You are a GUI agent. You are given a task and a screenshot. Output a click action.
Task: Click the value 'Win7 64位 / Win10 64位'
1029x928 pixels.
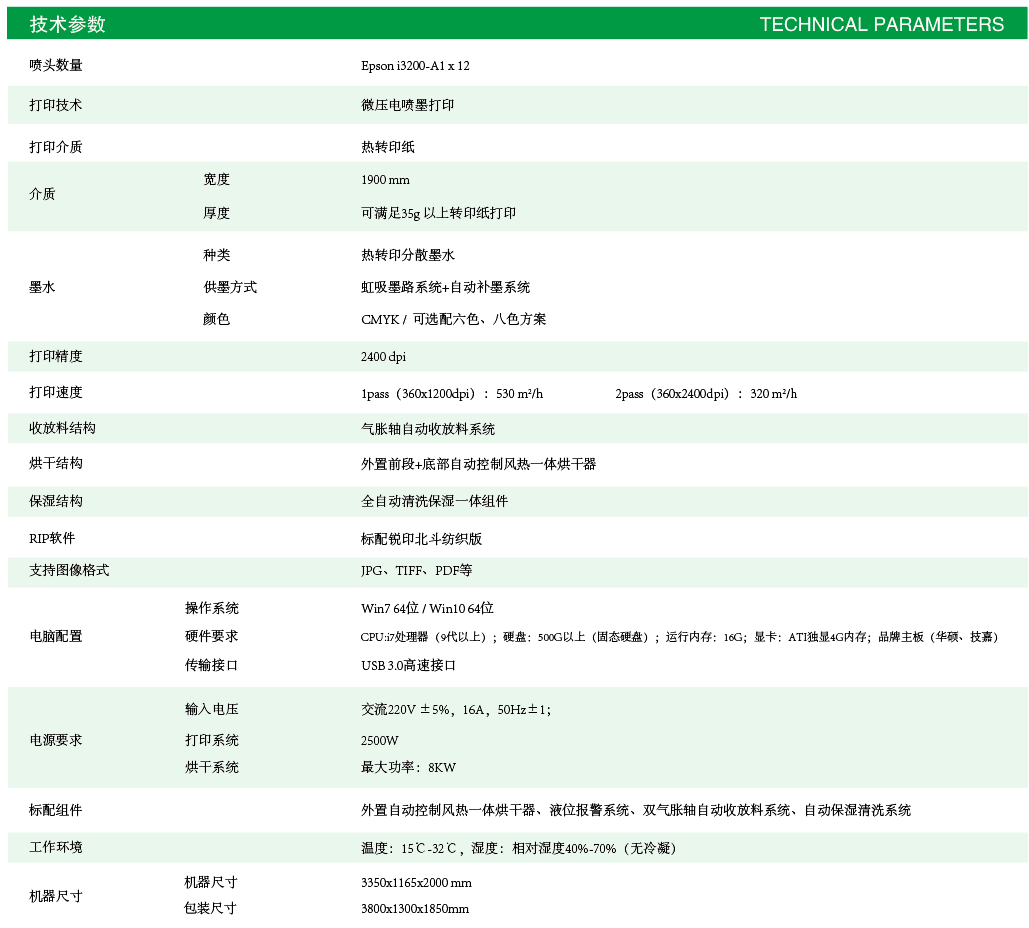coord(427,608)
